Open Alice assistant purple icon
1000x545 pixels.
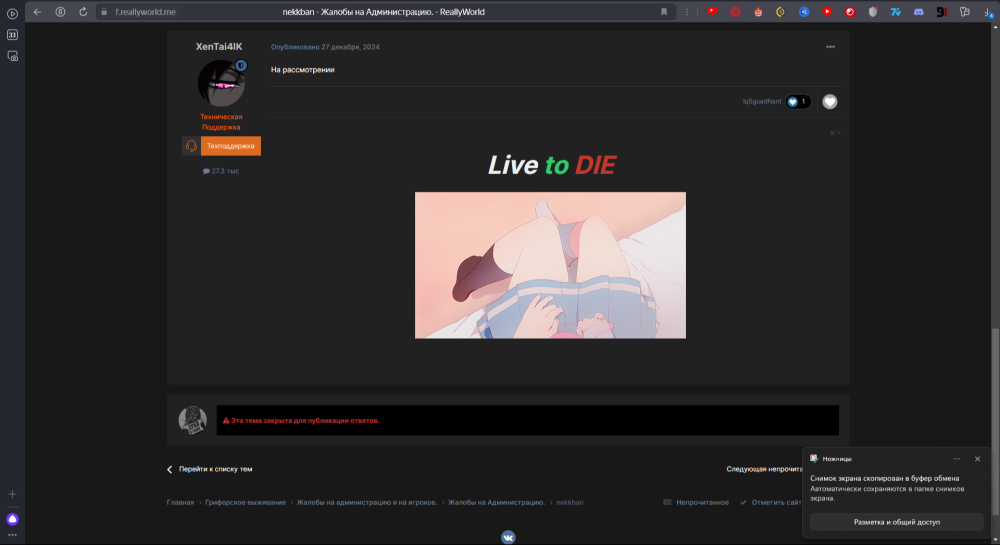coord(12,519)
